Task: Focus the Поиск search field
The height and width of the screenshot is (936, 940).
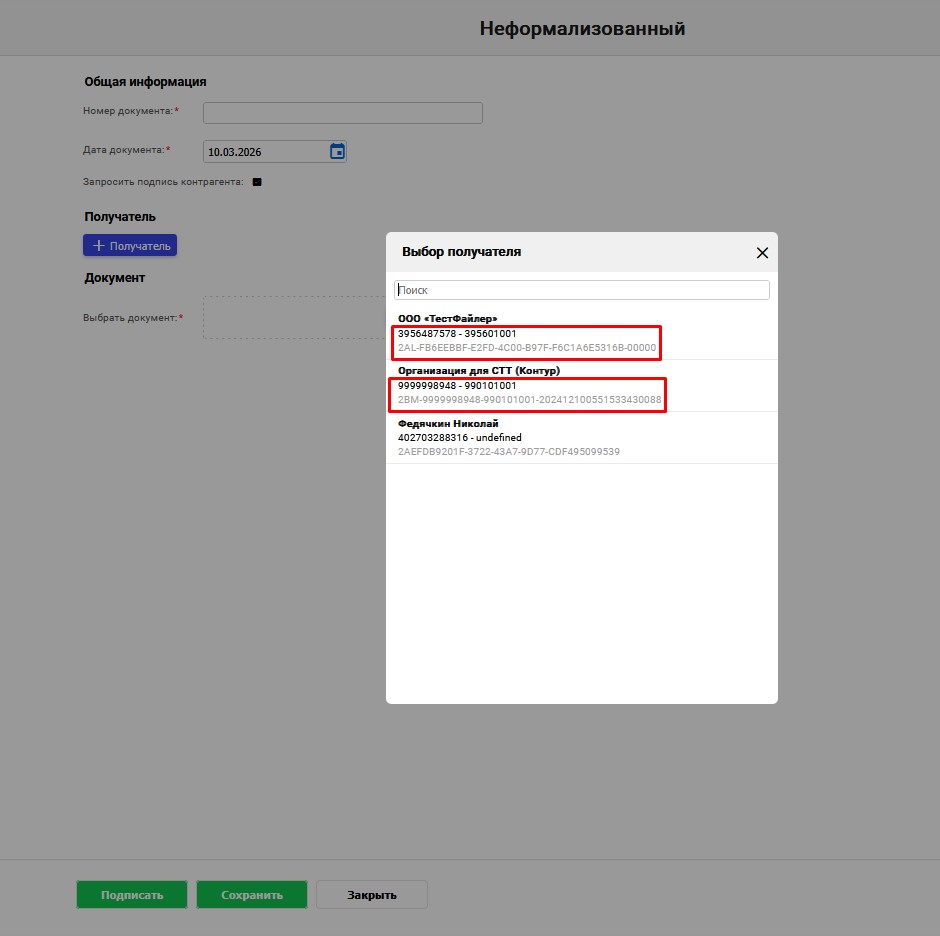Action: pos(582,290)
